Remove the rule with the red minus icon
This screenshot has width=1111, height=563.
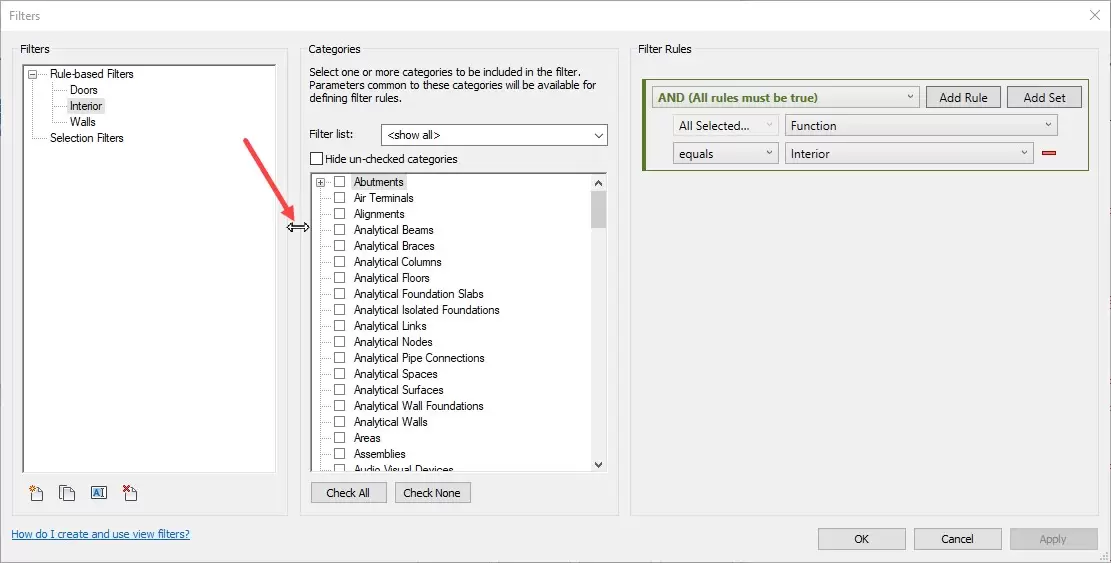1049,154
